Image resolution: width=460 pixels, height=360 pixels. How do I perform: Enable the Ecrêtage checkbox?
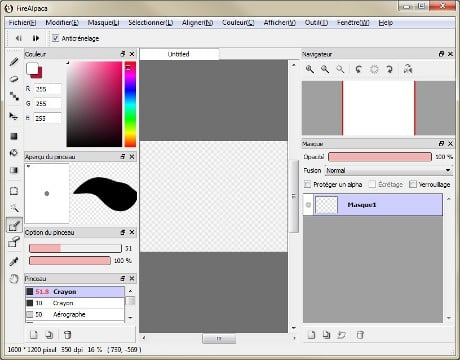tap(372, 184)
